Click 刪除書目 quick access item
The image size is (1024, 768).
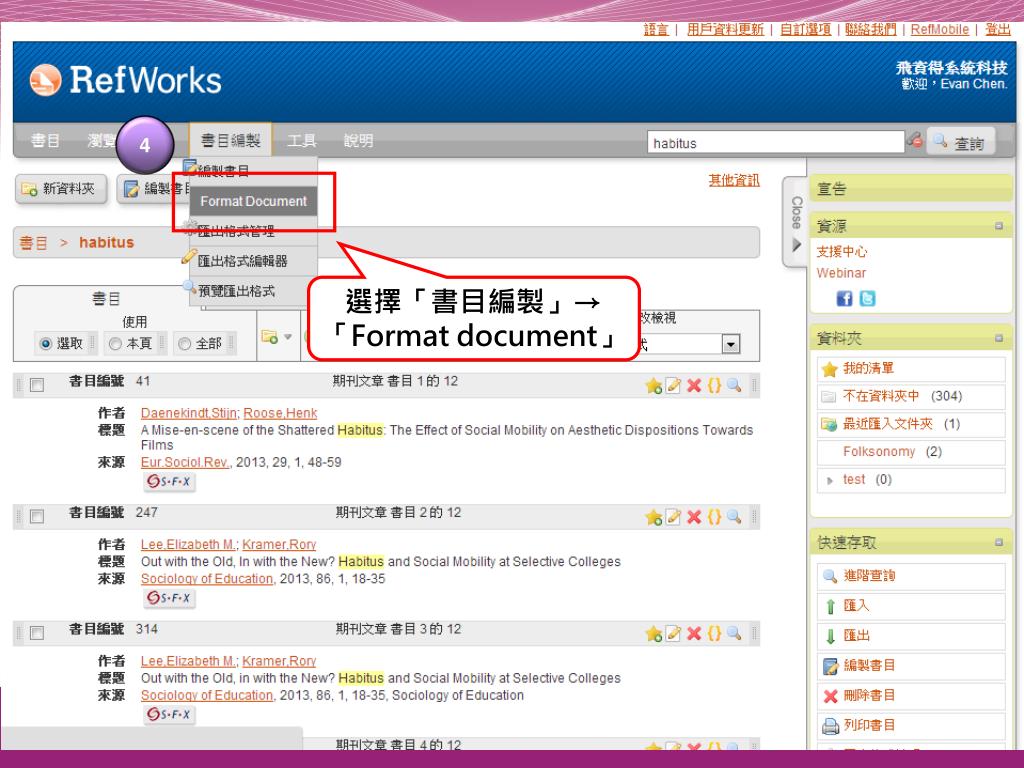tap(910, 696)
